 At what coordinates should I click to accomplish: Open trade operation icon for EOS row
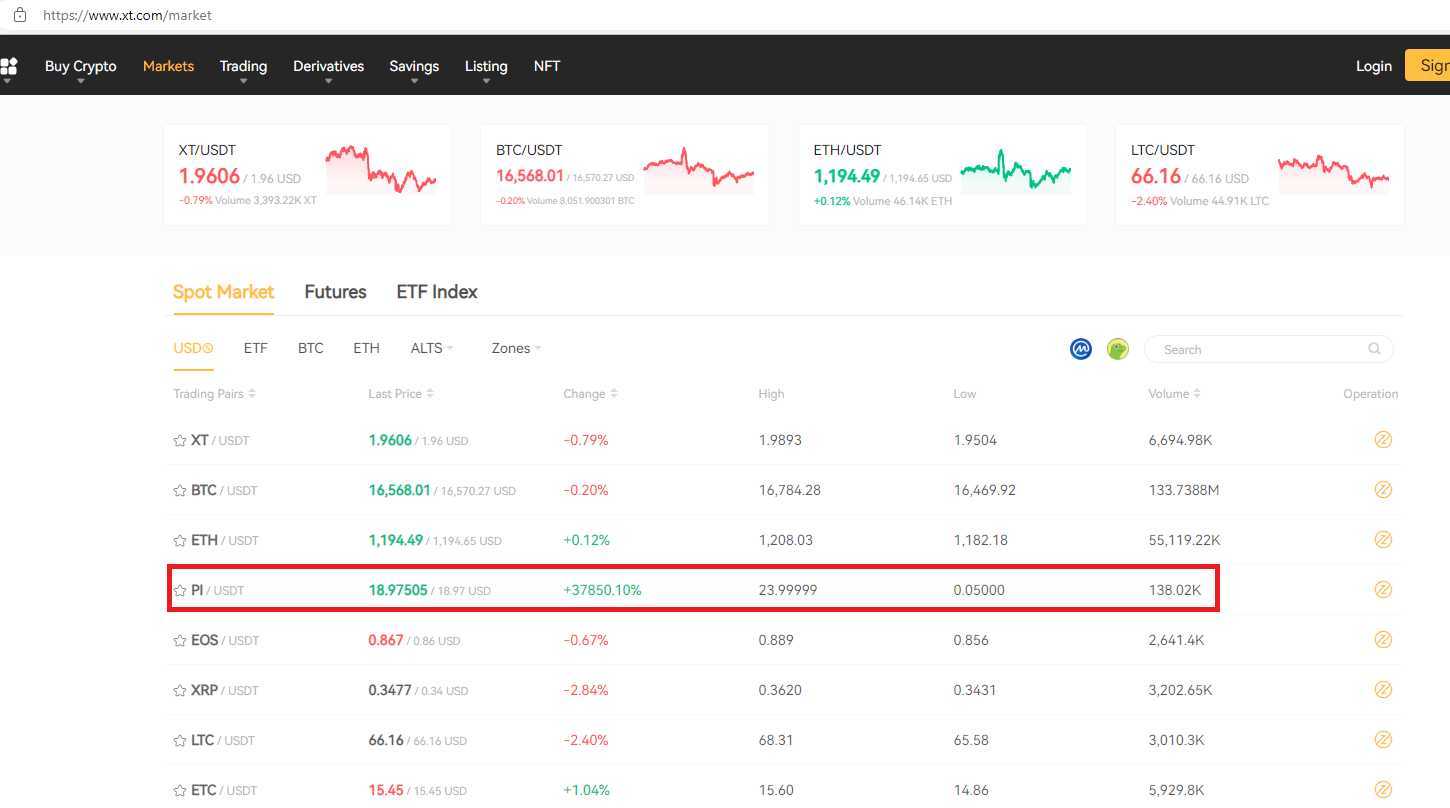(x=1383, y=639)
